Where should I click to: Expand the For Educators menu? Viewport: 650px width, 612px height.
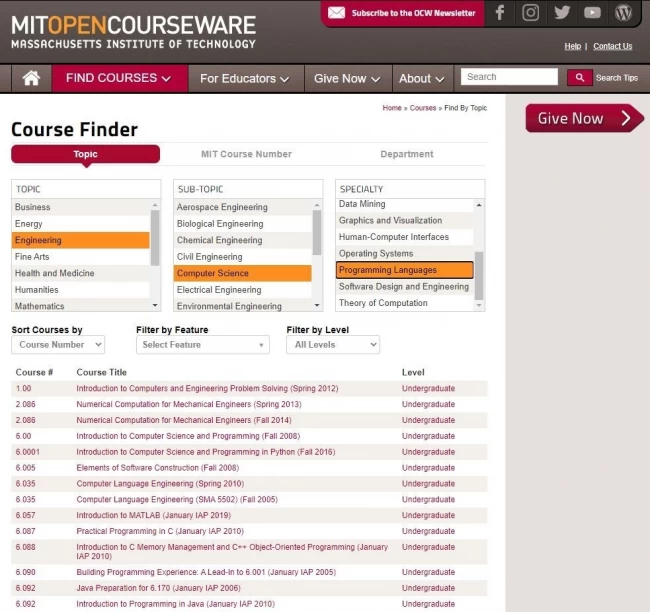coord(244,78)
